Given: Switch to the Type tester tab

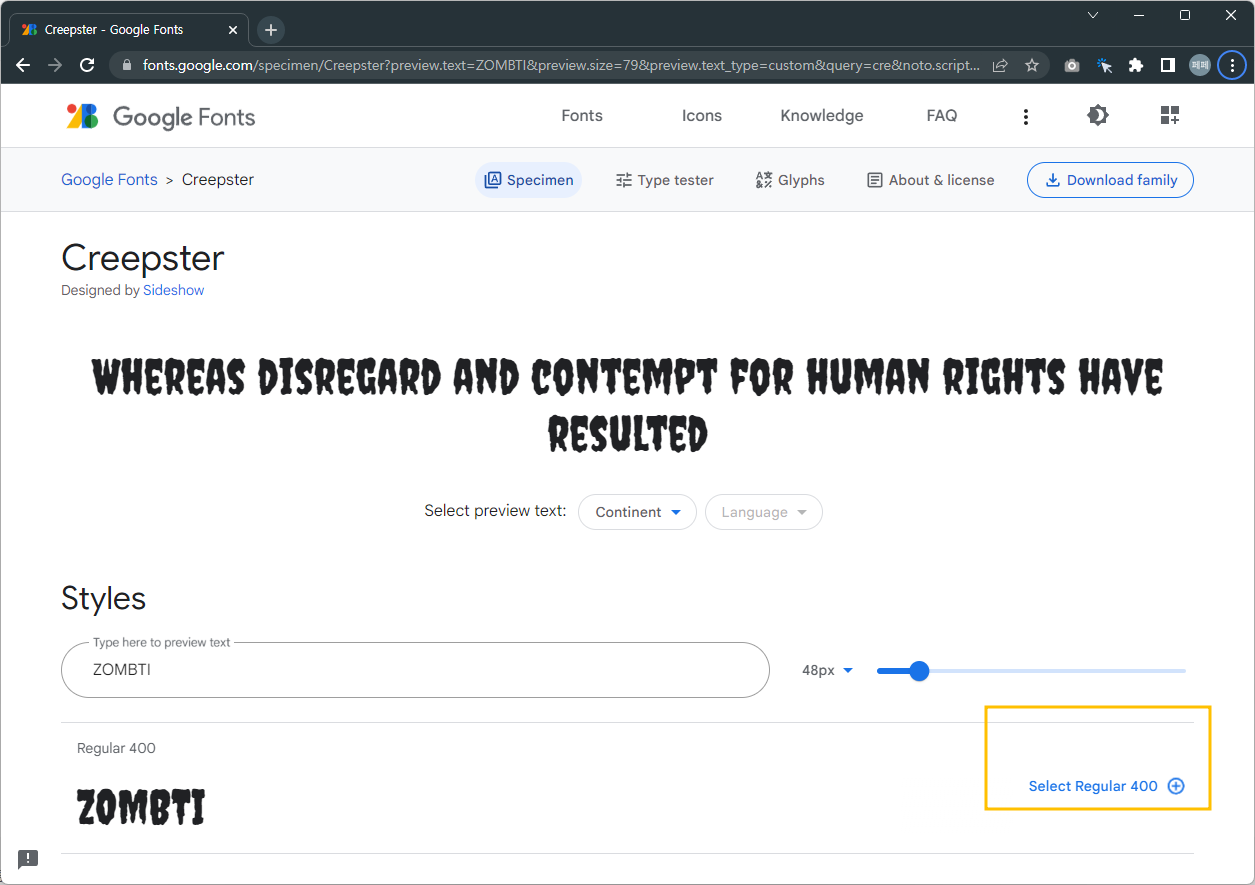Looking at the screenshot, I should pos(664,180).
